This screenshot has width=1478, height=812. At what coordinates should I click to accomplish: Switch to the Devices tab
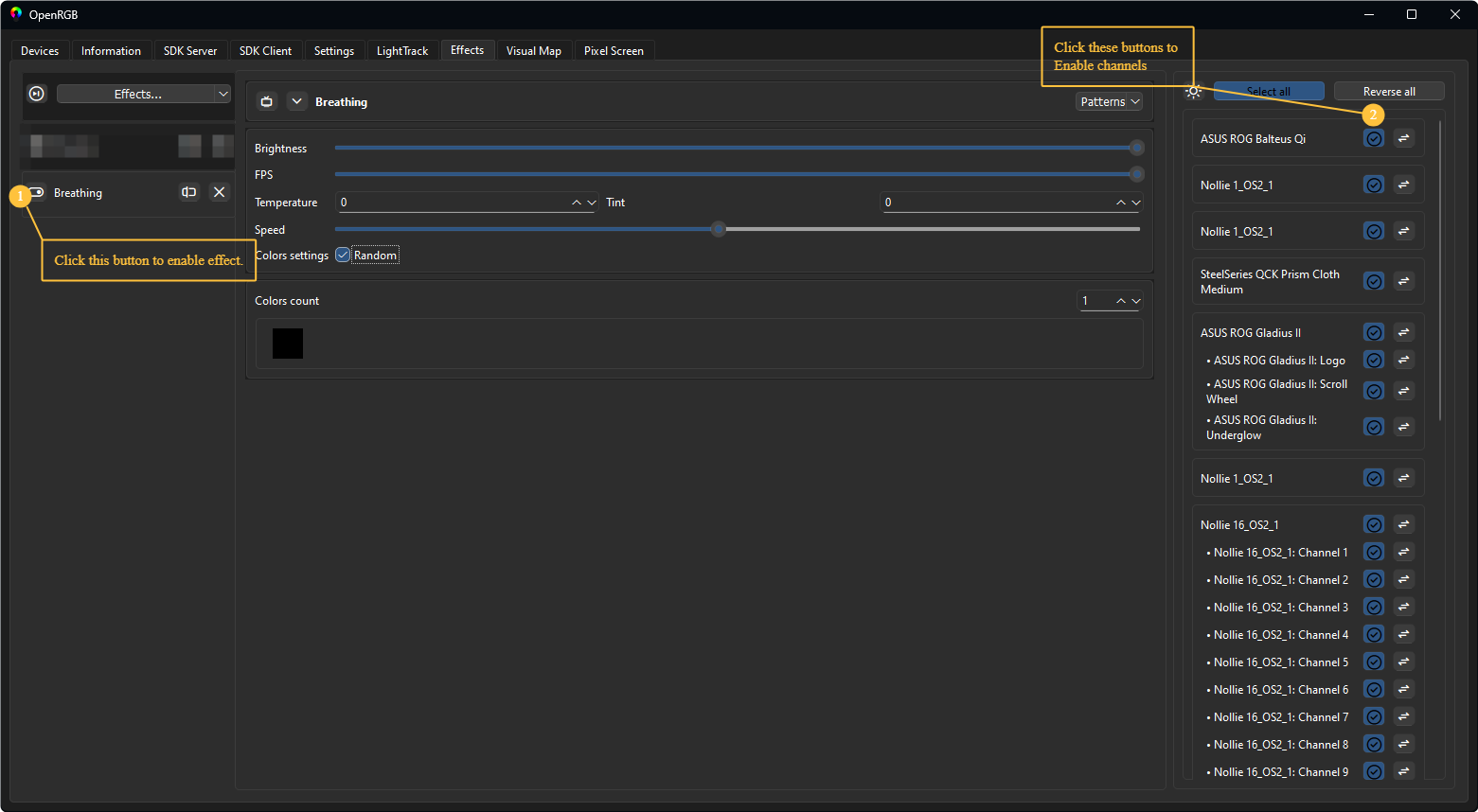click(40, 51)
